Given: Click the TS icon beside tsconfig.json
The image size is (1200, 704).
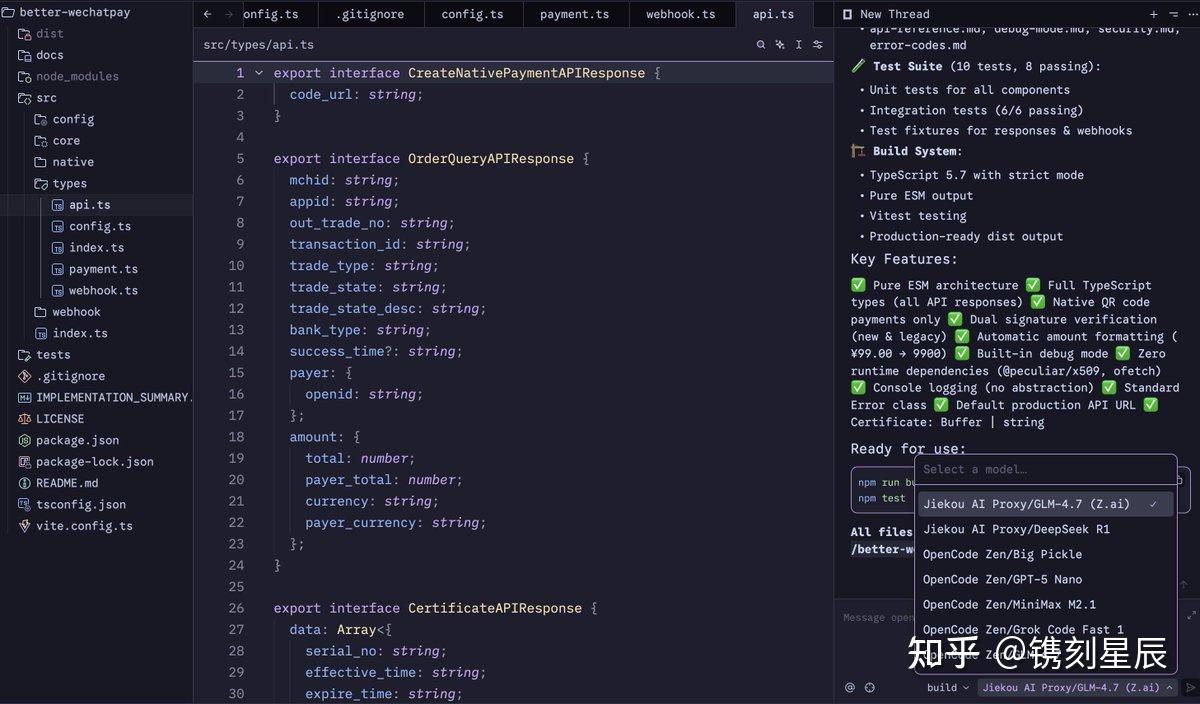Looking at the screenshot, I should click(x=25, y=504).
